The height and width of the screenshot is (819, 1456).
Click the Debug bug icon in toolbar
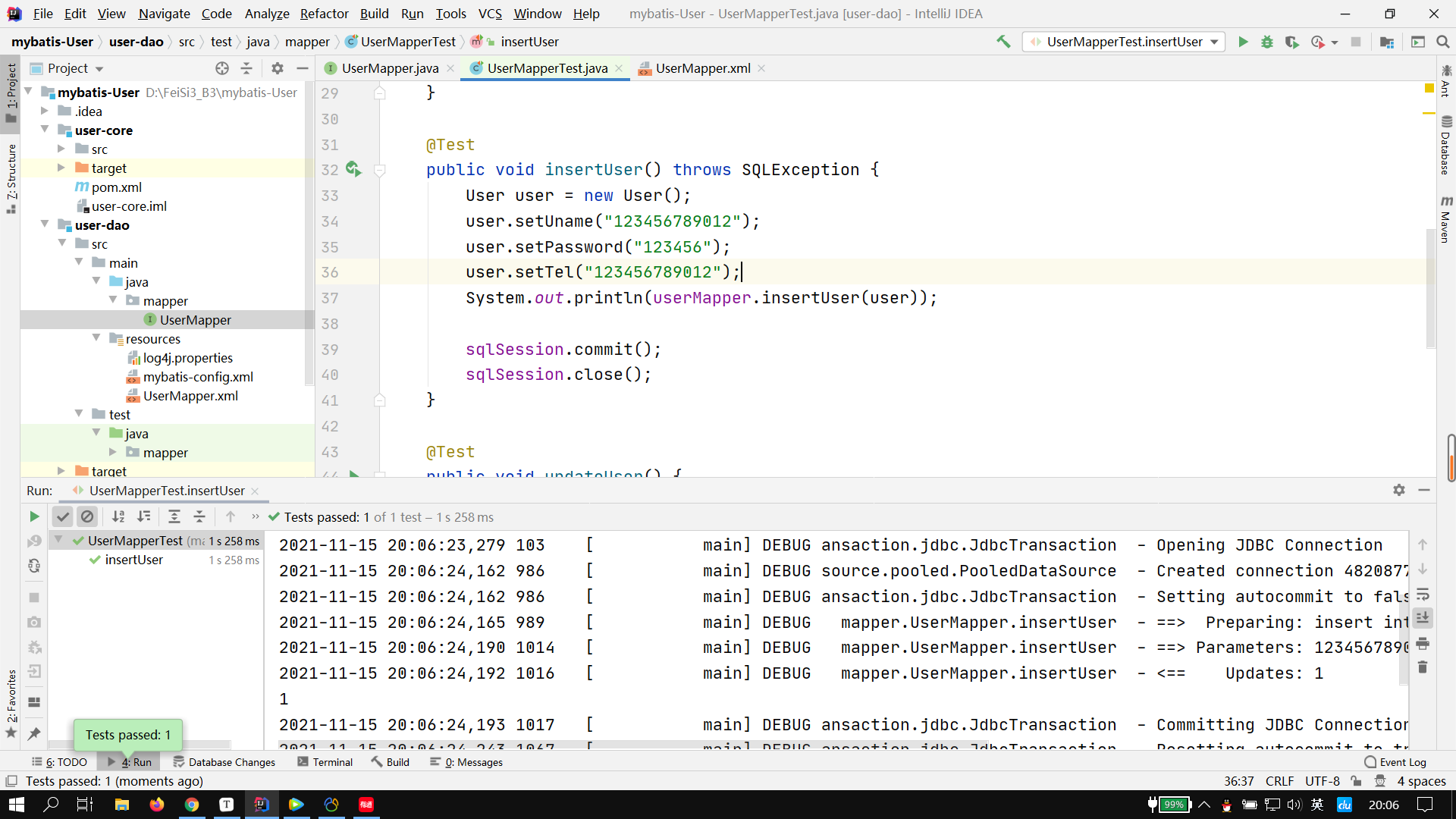coord(1266,42)
